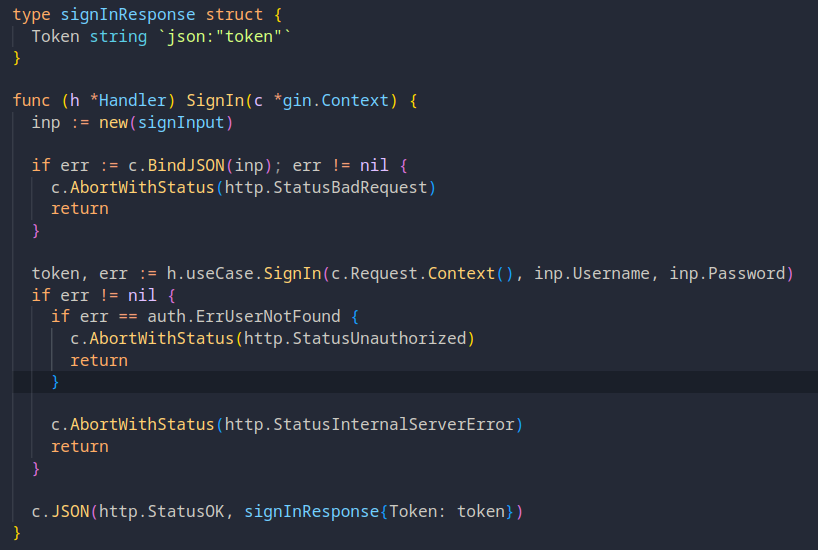818x550 pixels.
Task: Click the signInResponse struct type name
Action: tap(128, 15)
